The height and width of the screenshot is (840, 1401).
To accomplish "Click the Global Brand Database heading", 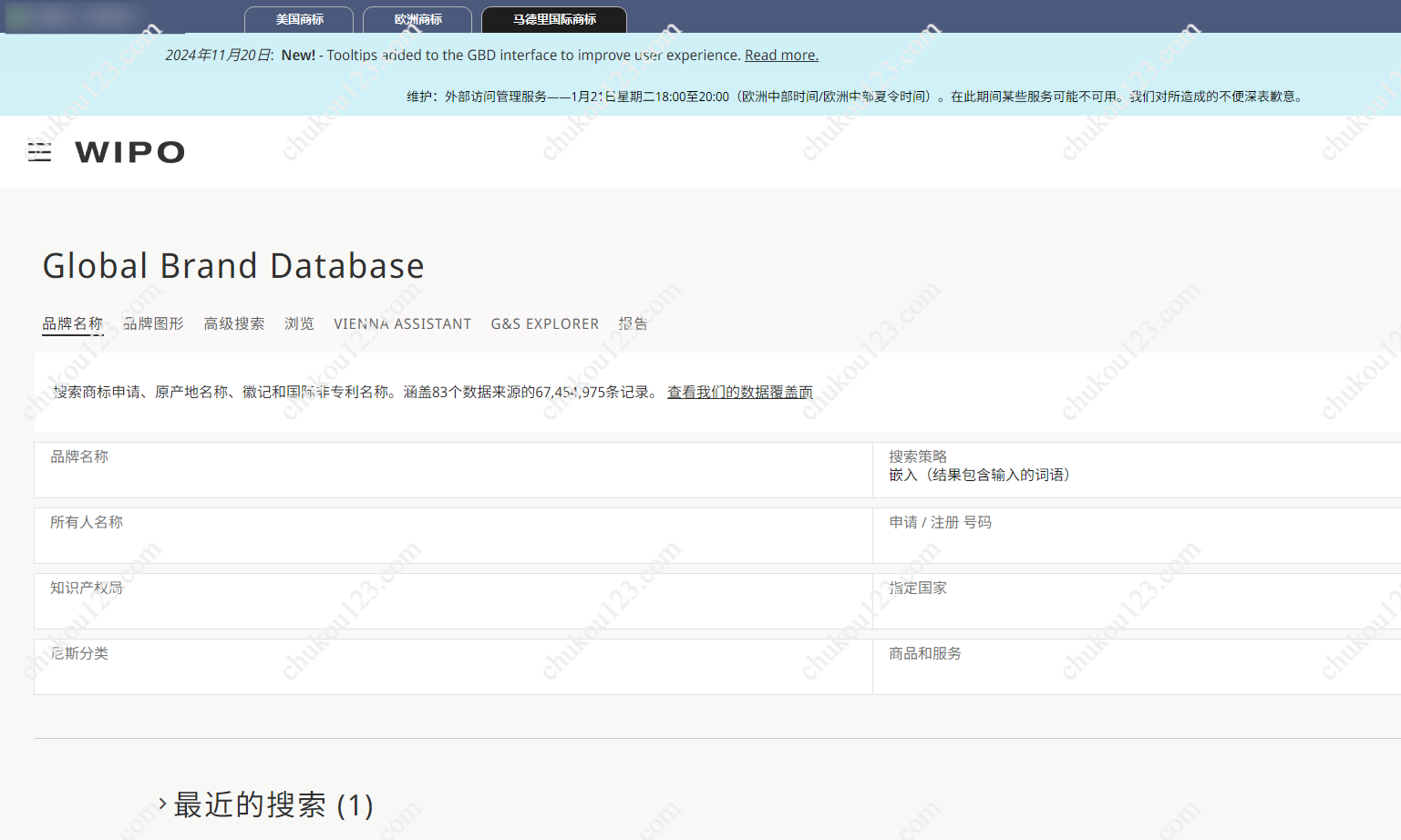I will [233, 266].
